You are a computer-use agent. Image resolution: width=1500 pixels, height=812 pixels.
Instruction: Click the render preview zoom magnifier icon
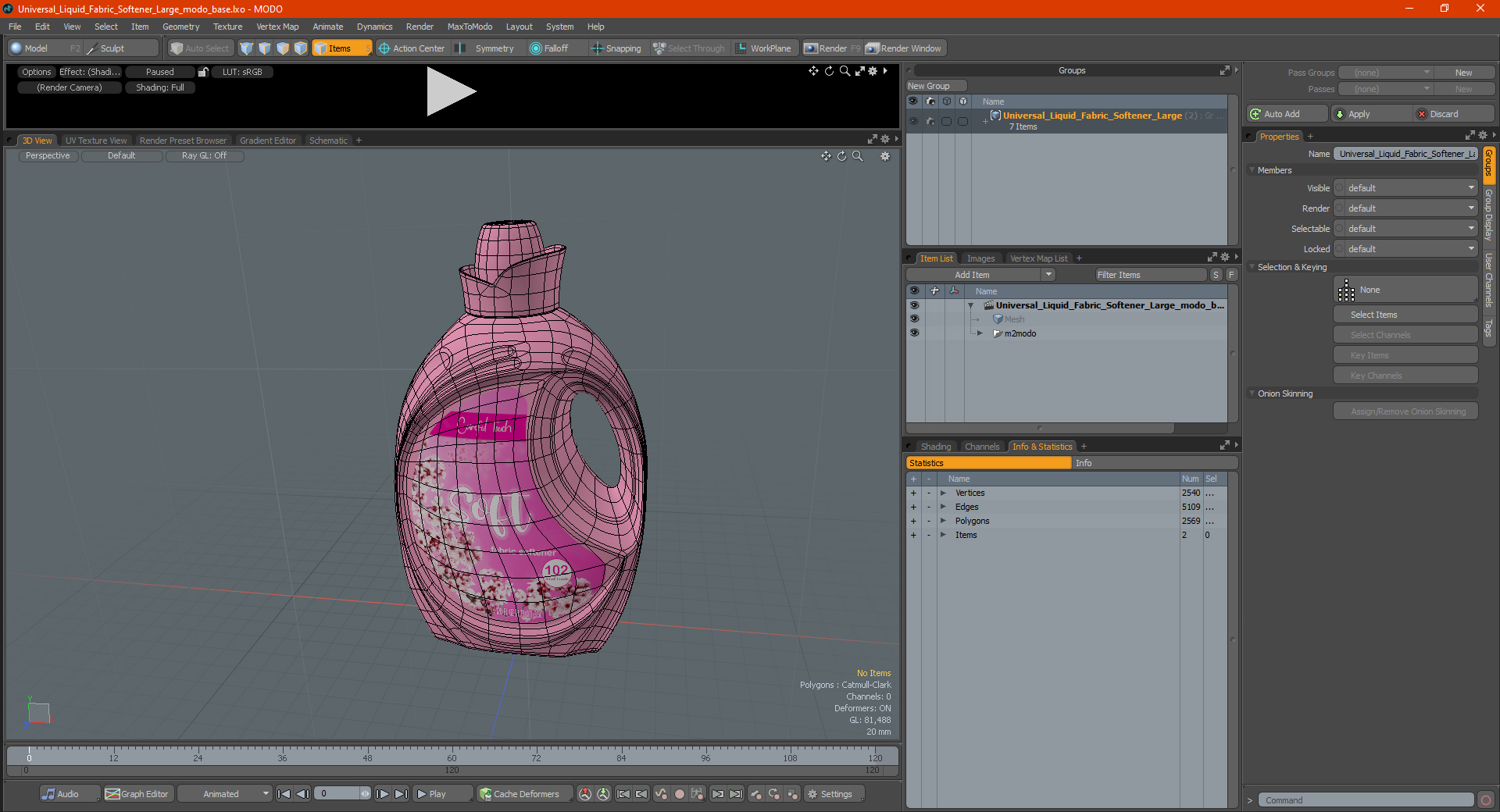845,71
